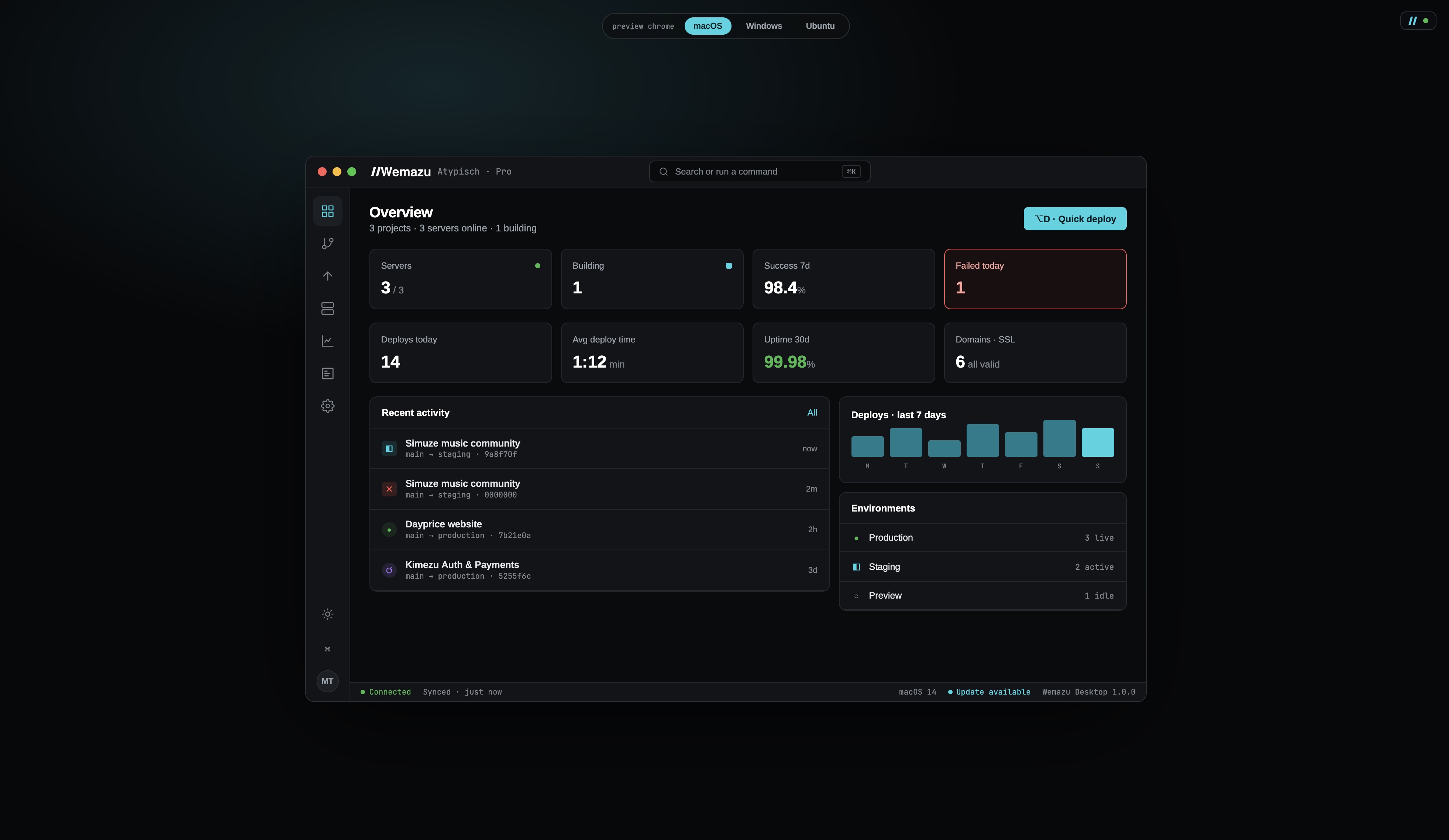Image resolution: width=1449 pixels, height=840 pixels.
Task: Open the MT user avatar
Action: pyautogui.click(x=327, y=681)
